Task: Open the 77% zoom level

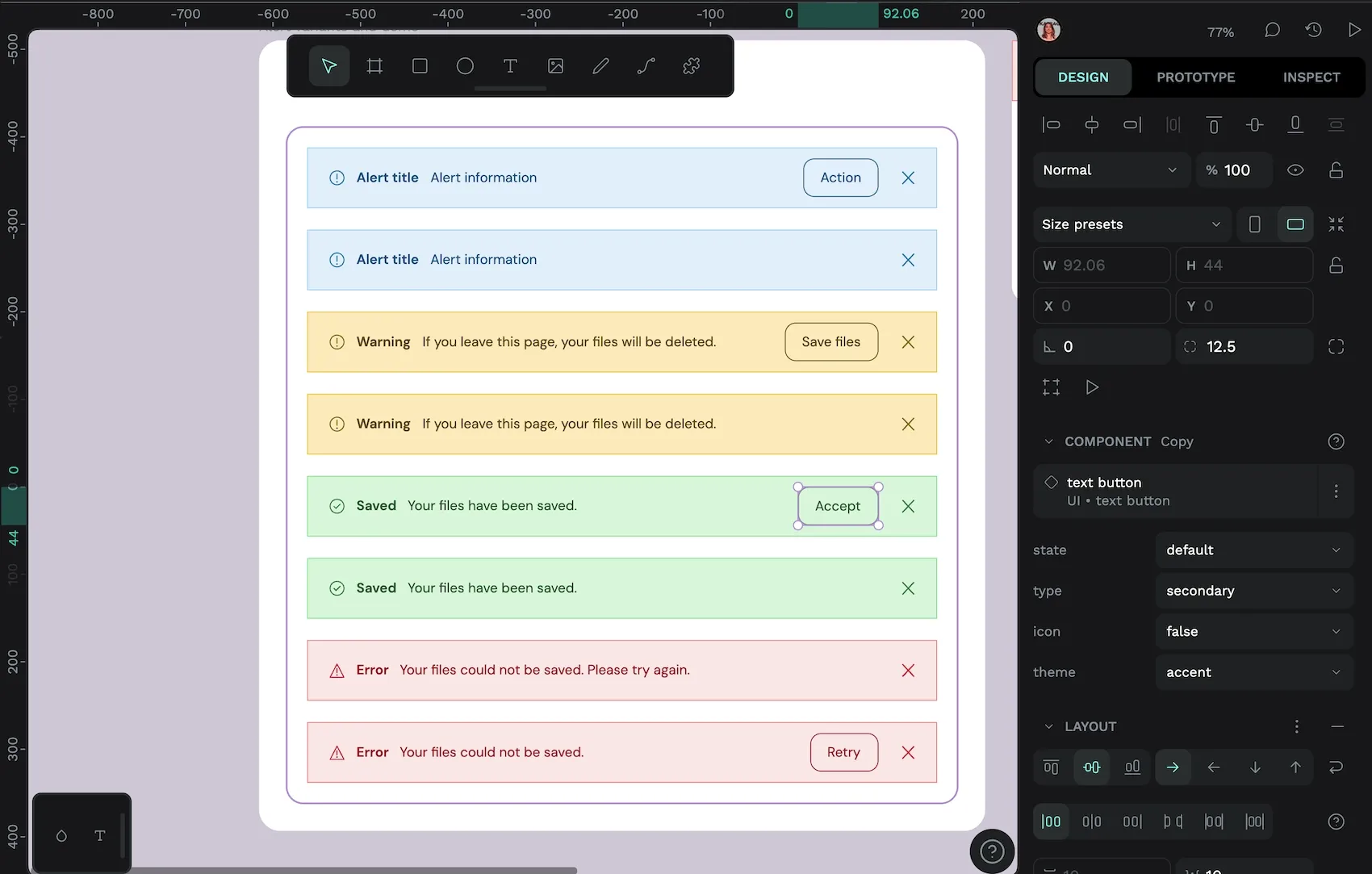Action: point(1220,32)
